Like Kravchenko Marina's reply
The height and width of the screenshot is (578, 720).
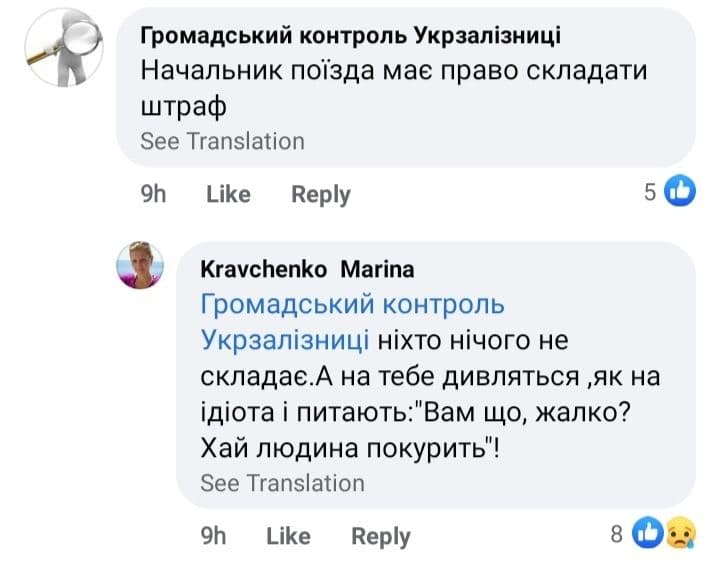[288, 536]
